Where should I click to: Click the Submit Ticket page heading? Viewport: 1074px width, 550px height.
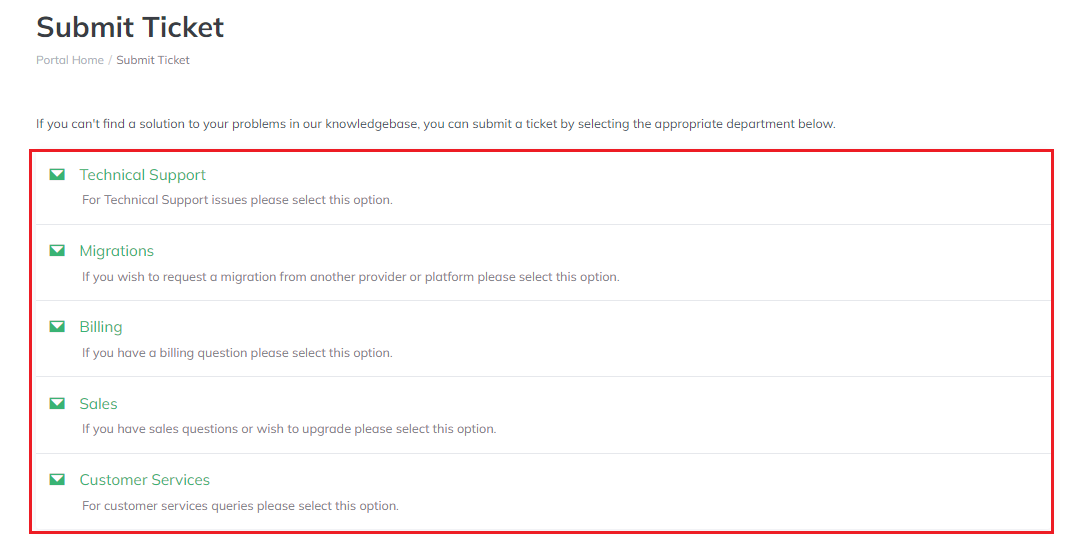click(x=130, y=27)
